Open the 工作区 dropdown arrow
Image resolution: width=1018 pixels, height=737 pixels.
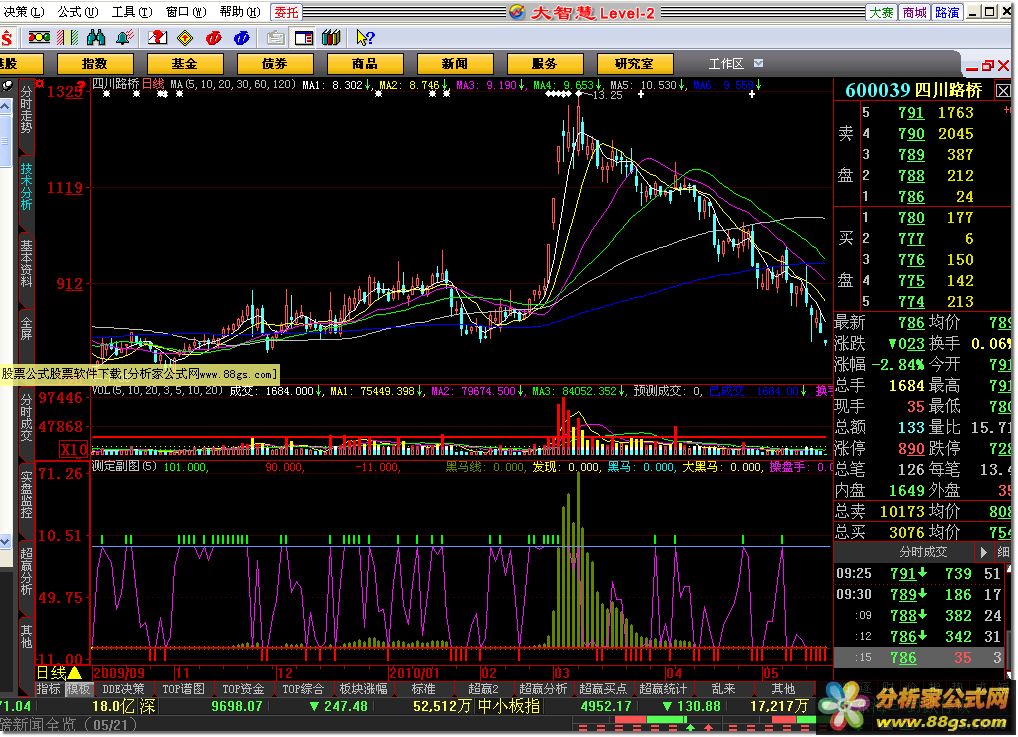(758, 63)
